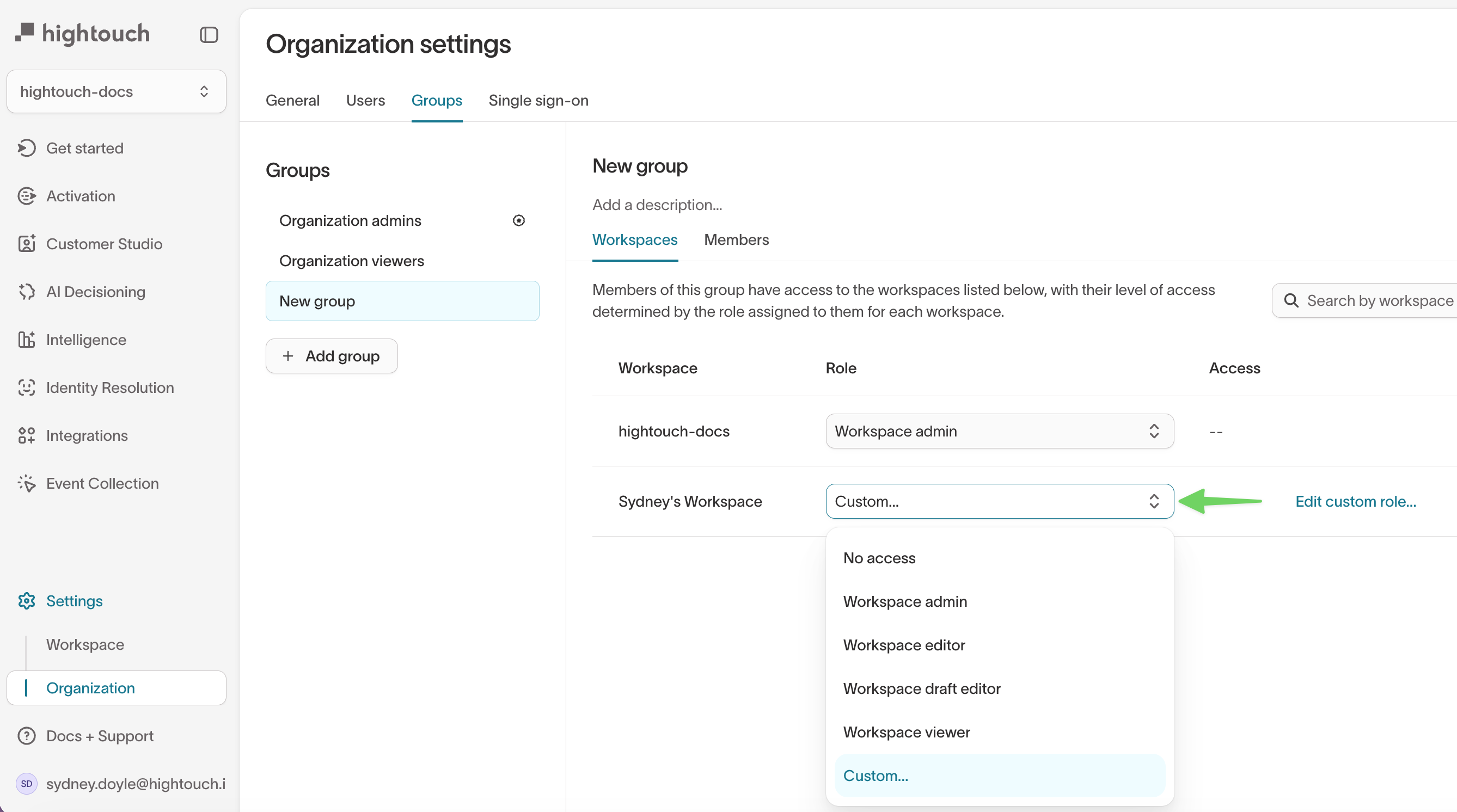
Task: Open Activation from sidebar icon
Action: [27, 196]
